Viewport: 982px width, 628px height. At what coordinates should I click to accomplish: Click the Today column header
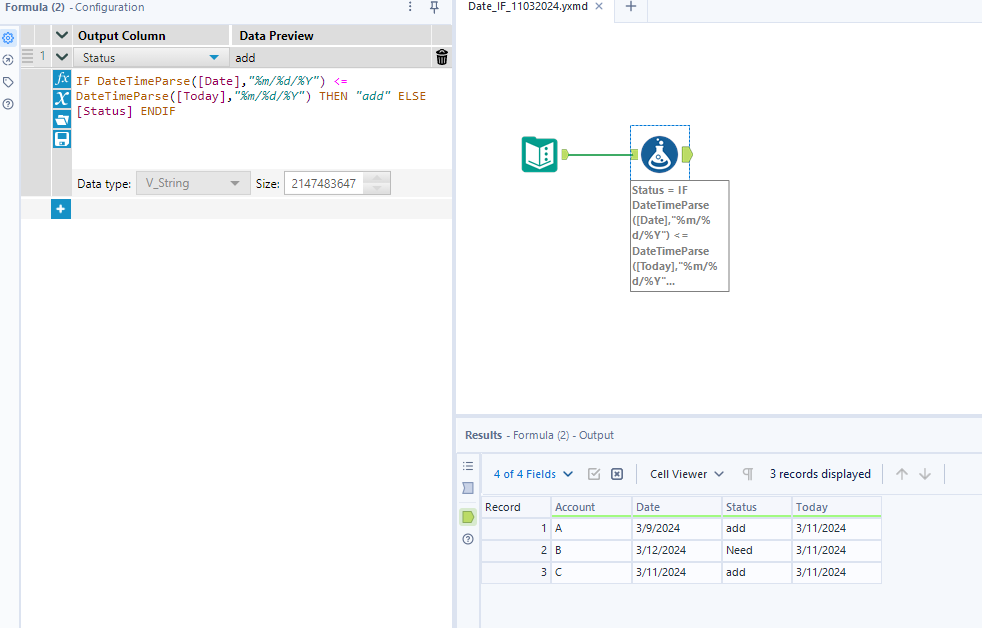pos(837,507)
